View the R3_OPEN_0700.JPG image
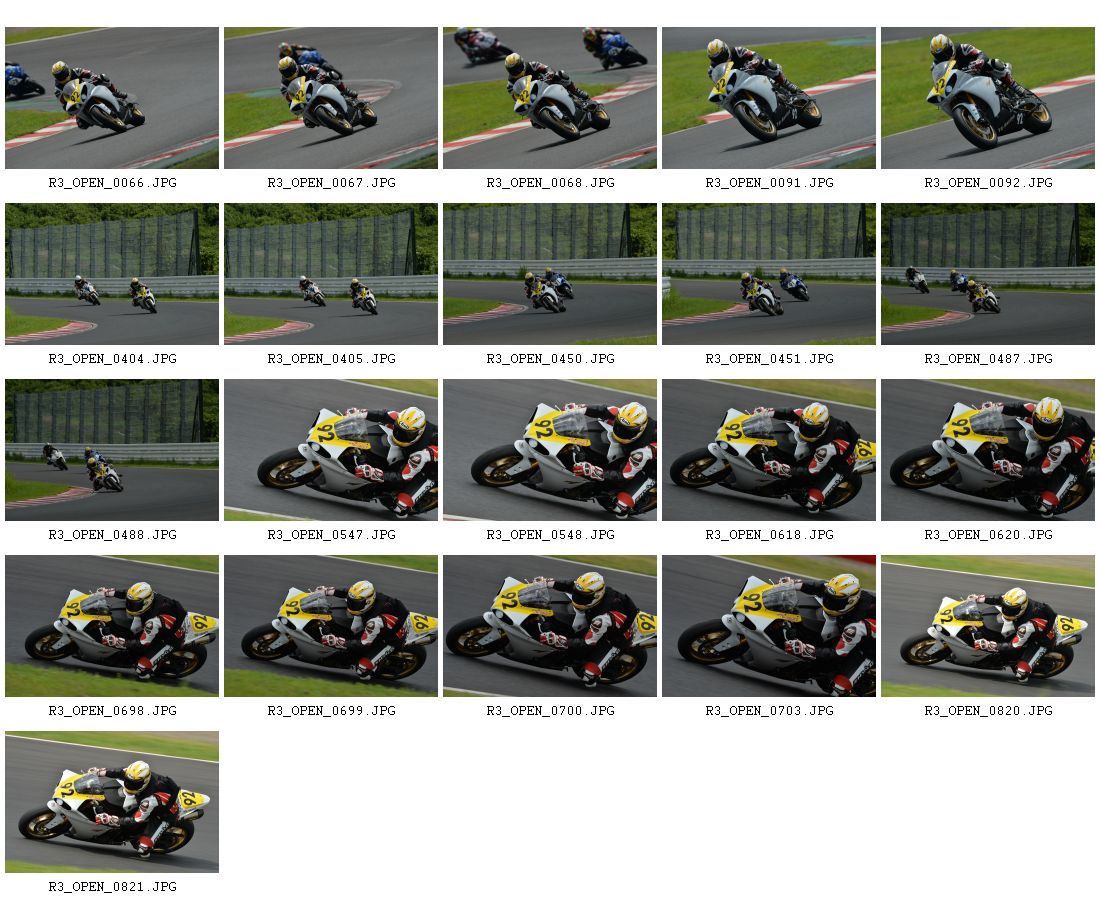The image size is (1100, 900). pyautogui.click(x=550, y=626)
